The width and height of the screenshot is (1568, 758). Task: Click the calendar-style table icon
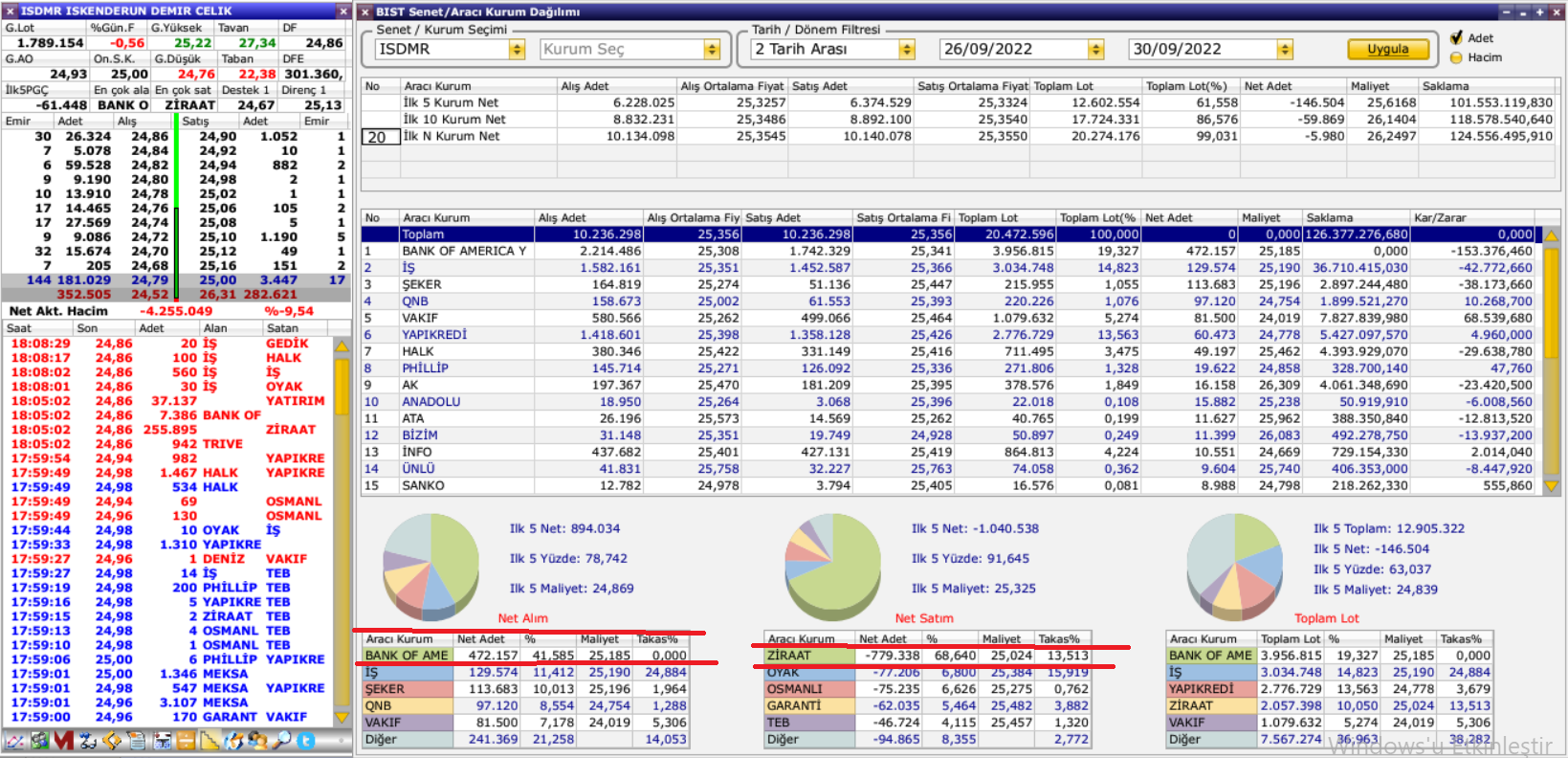coord(162,740)
